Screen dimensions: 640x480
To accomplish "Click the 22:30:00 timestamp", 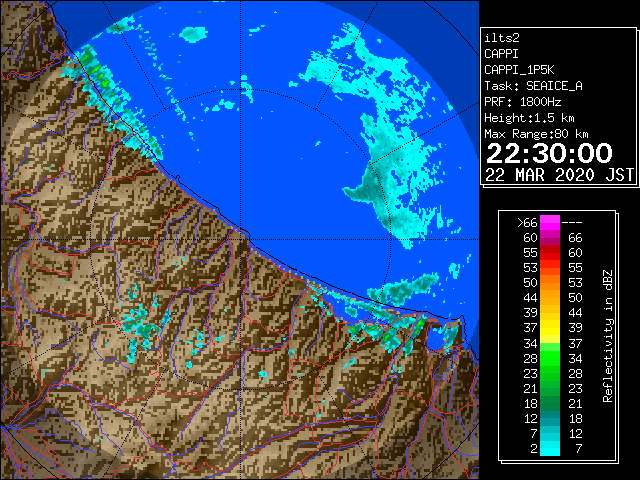I will click(549, 153).
